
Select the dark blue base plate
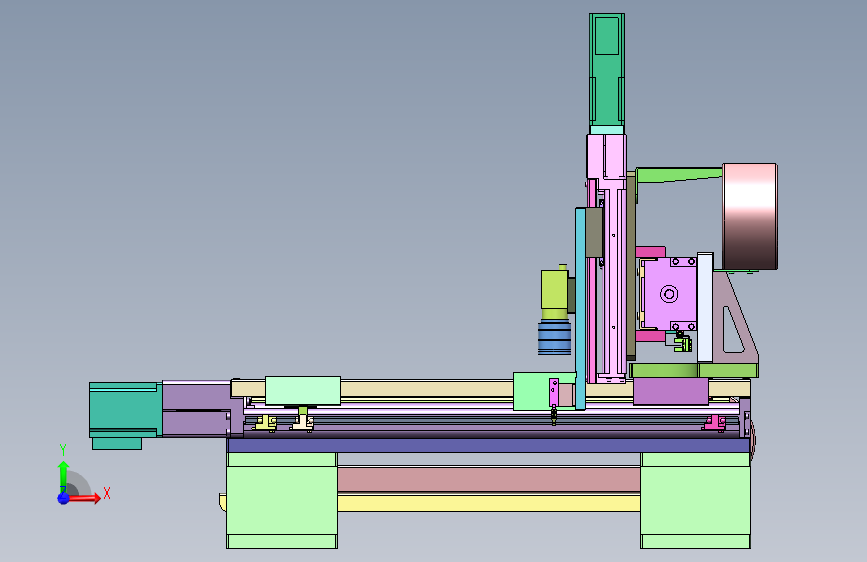pos(489,445)
